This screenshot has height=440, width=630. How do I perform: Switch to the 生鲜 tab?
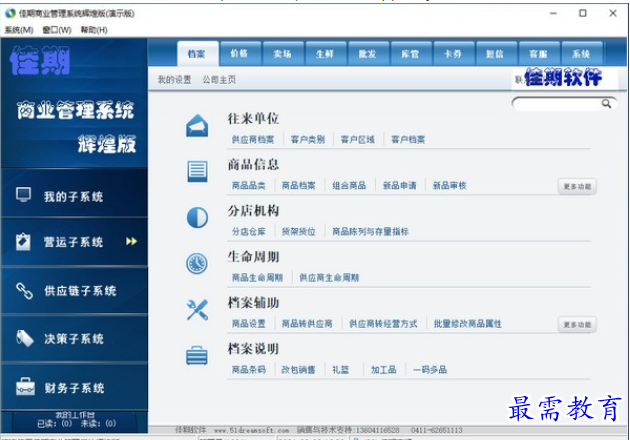[x=325, y=54]
